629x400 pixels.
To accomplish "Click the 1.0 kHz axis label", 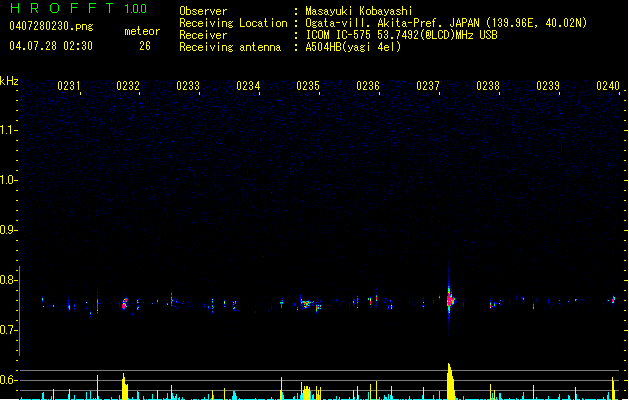I will point(8,180).
